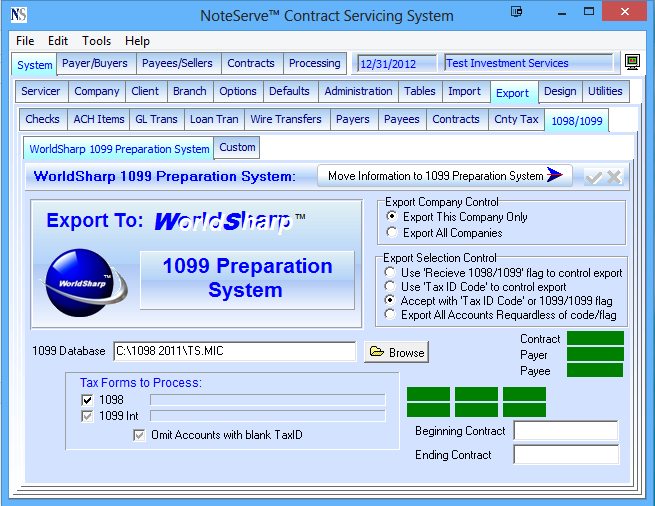Screen dimensions: 655x506
Task: Enable the 1098 tax form checkbox
Action: 87,400
